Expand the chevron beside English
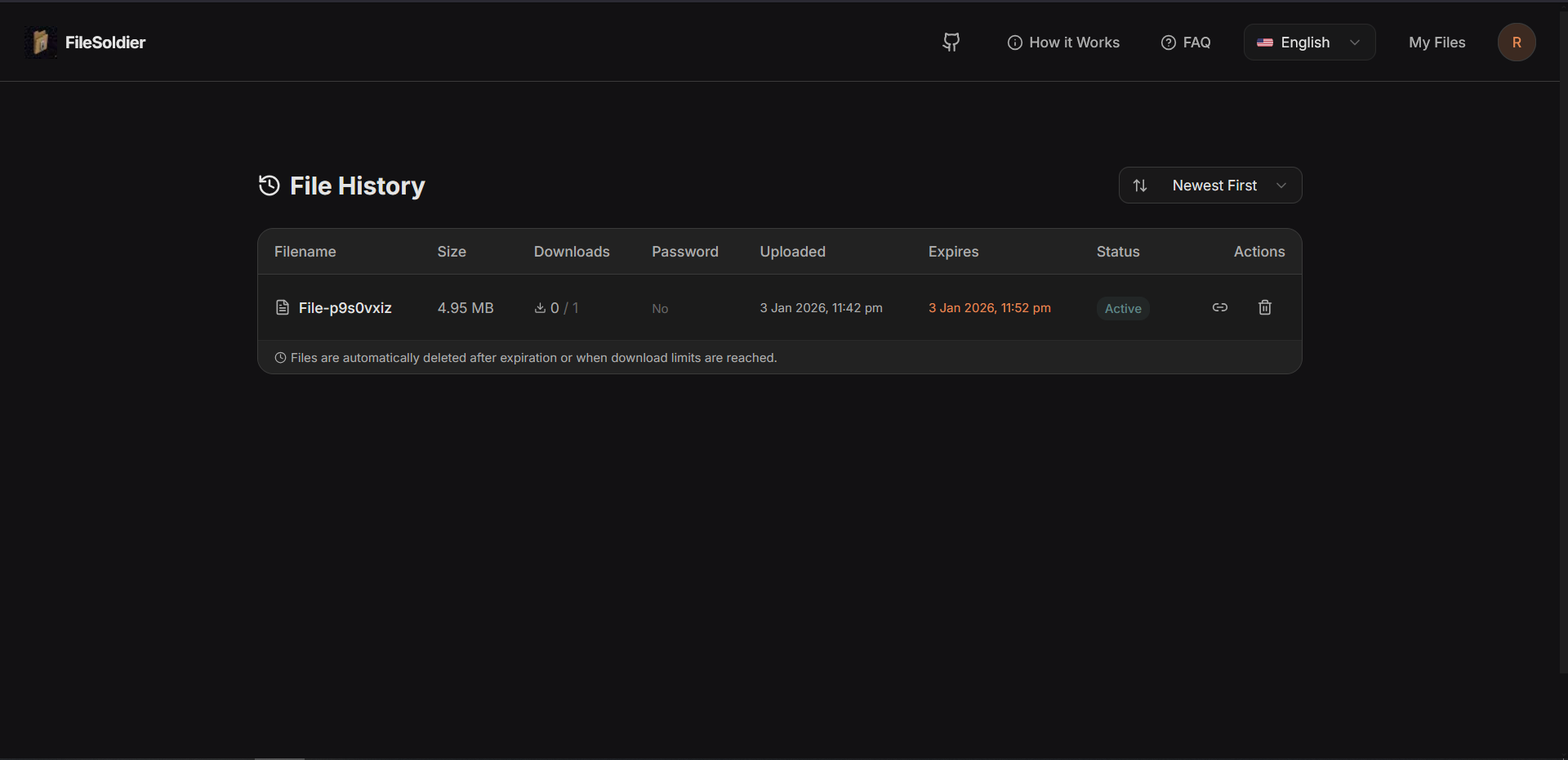Screen dimensions: 1568x760 [1354, 42]
